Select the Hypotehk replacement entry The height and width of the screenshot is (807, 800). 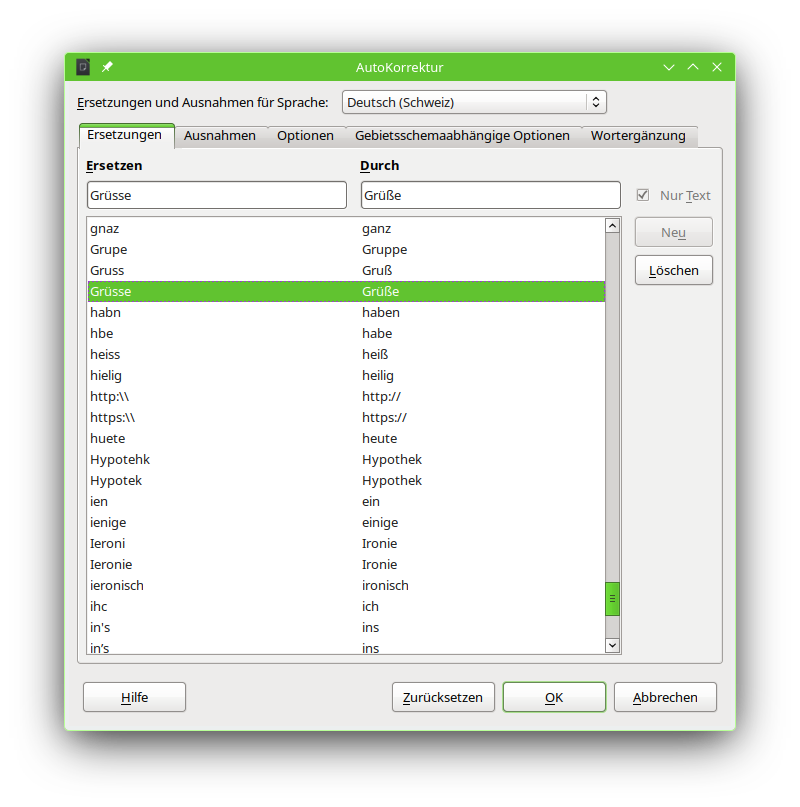120,459
